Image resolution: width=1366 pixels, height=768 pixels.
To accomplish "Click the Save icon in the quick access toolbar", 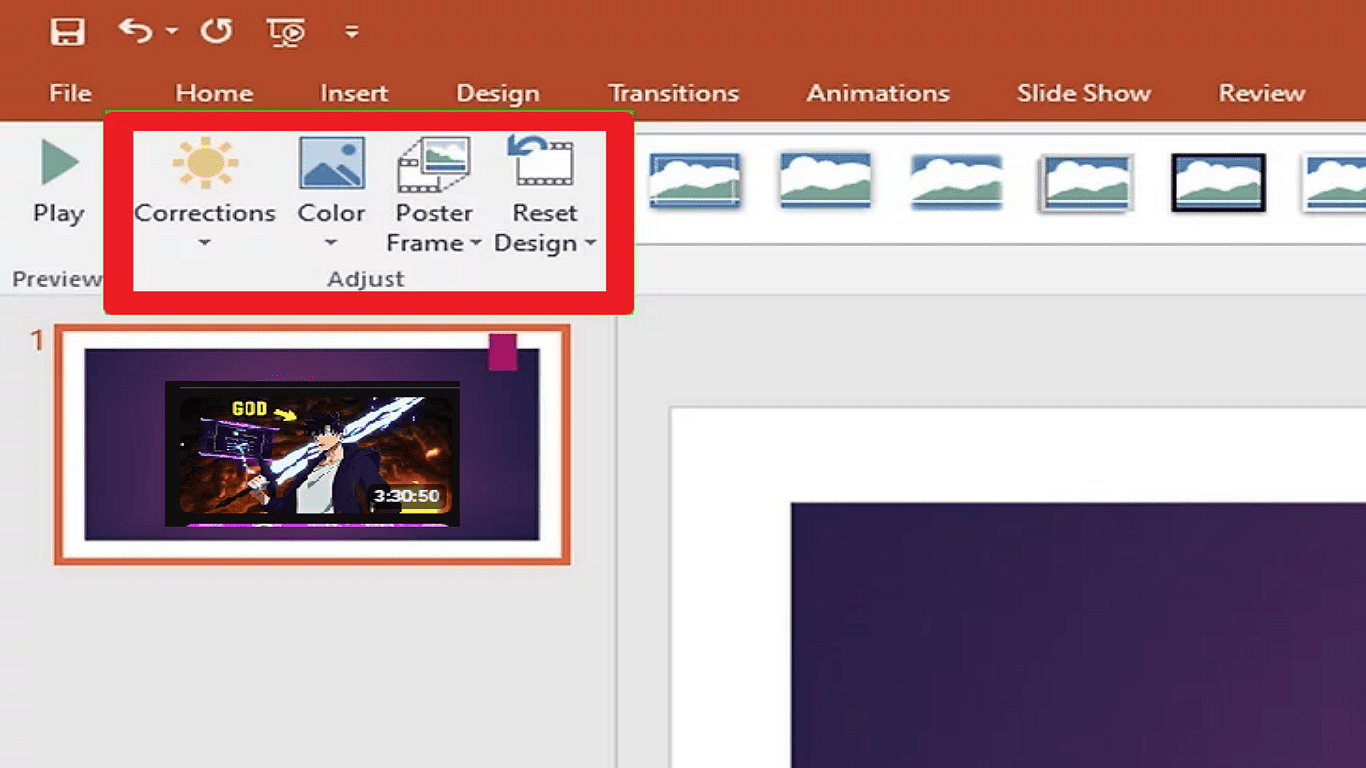I will point(68,31).
